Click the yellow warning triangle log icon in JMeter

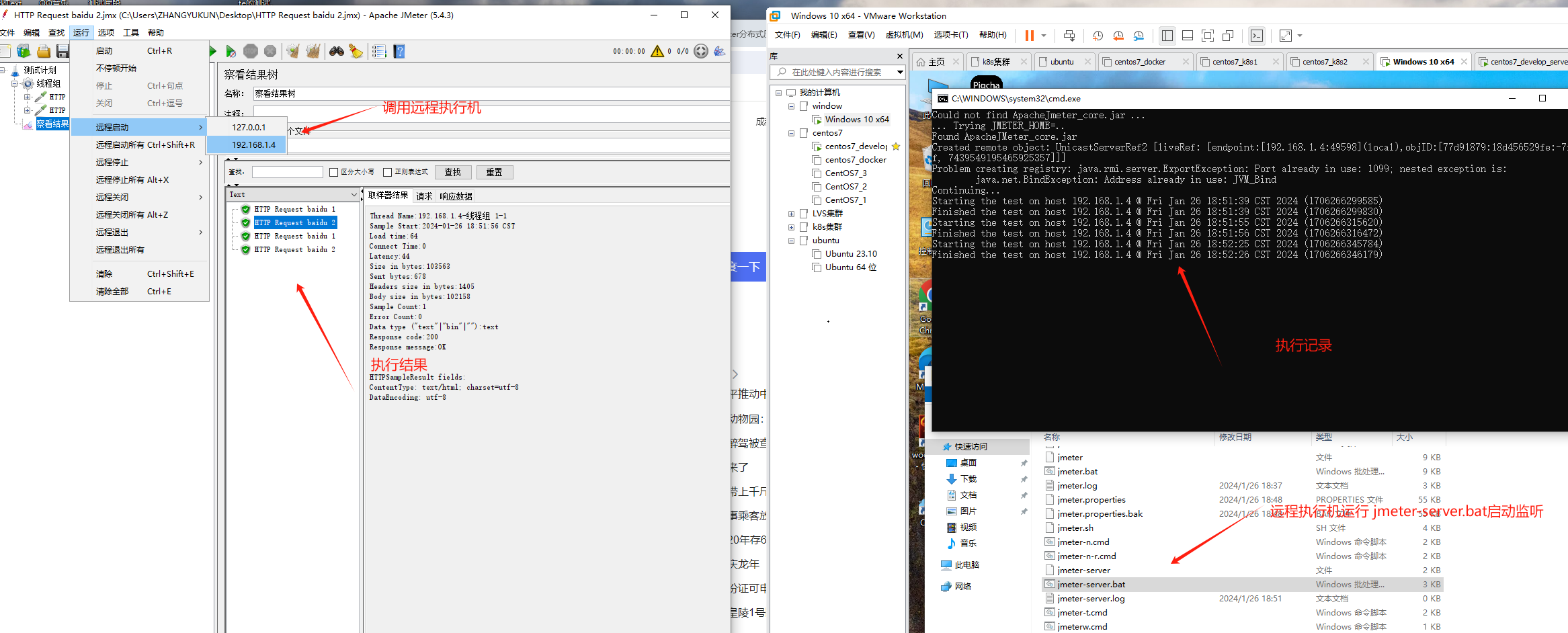657,51
